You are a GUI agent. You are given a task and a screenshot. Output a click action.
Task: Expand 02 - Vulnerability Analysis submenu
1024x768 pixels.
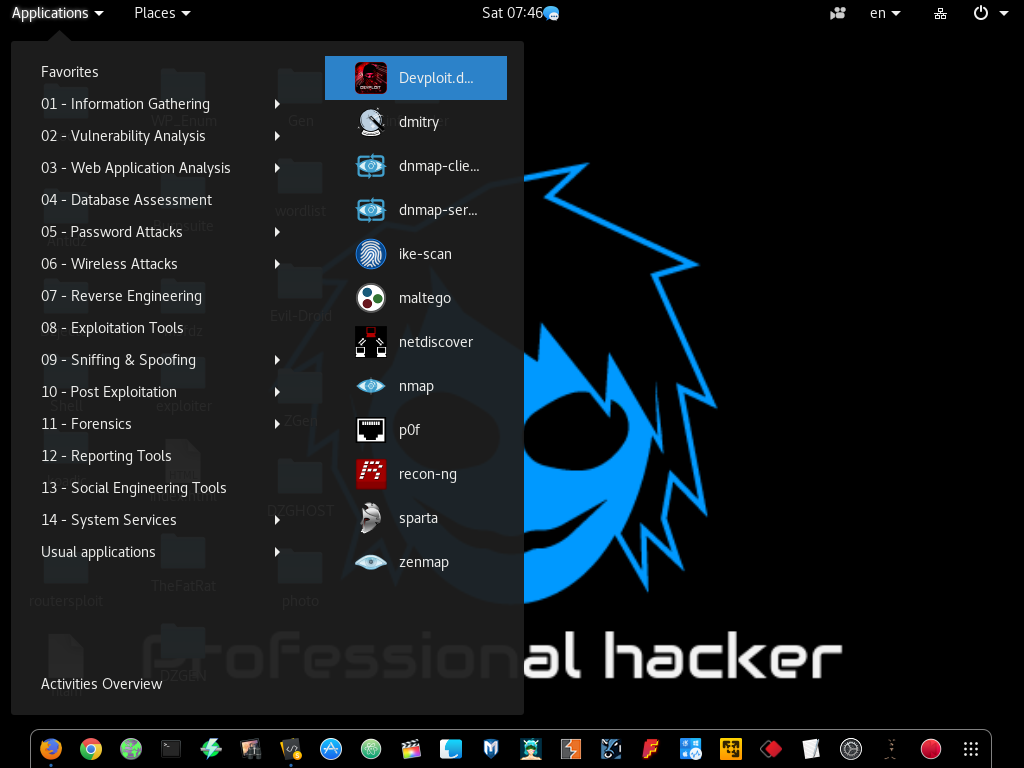[x=278, y=136]
